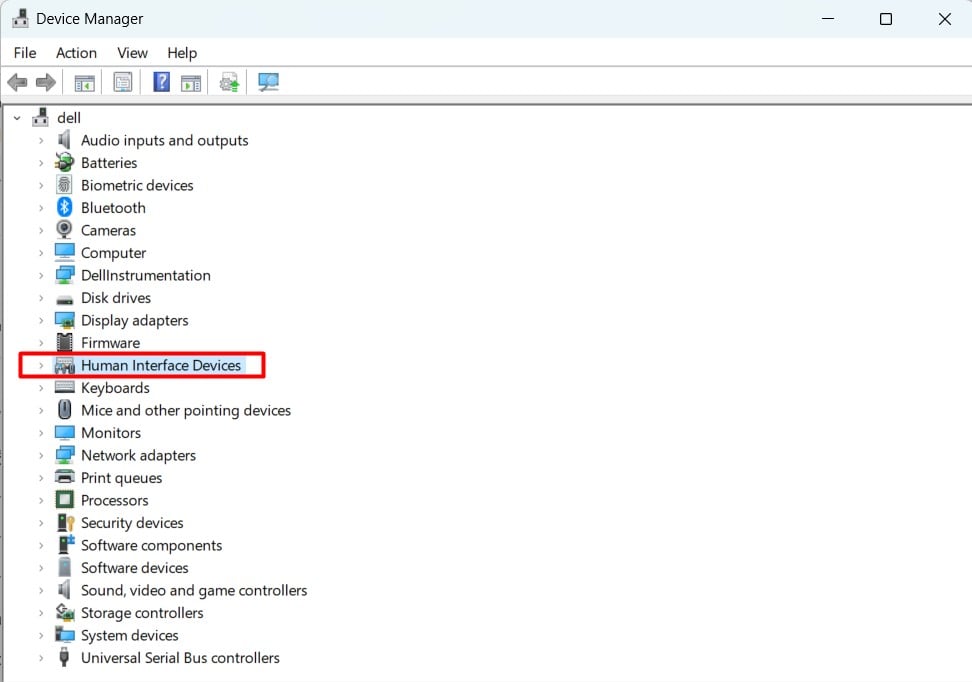
Task: Click Scan for hardware changes toolbar icon
Action: pos(268,82)
